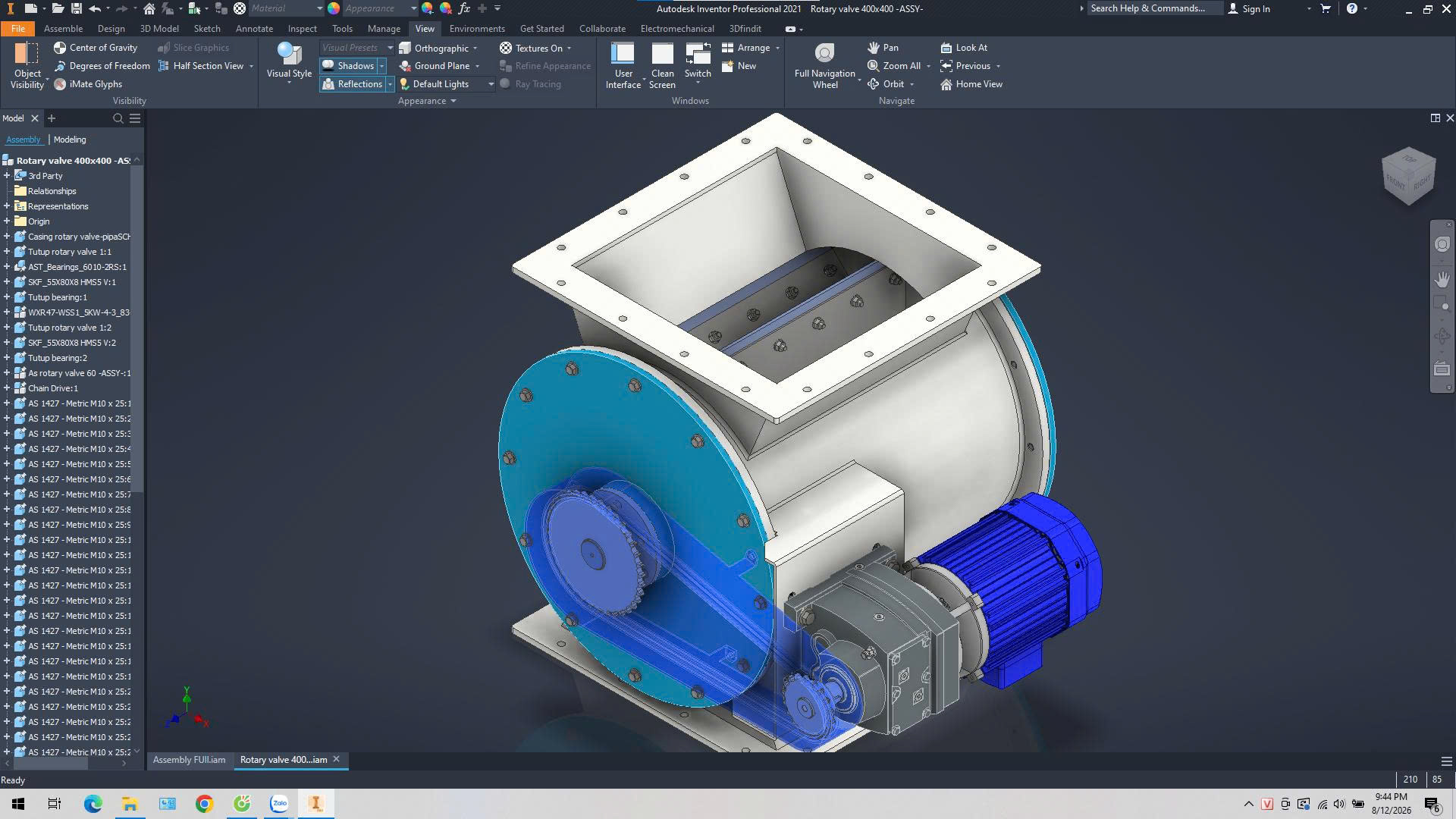Open the Model browser hamburger menu
The height and width of the screenshot is (819, 1456).
135,118
